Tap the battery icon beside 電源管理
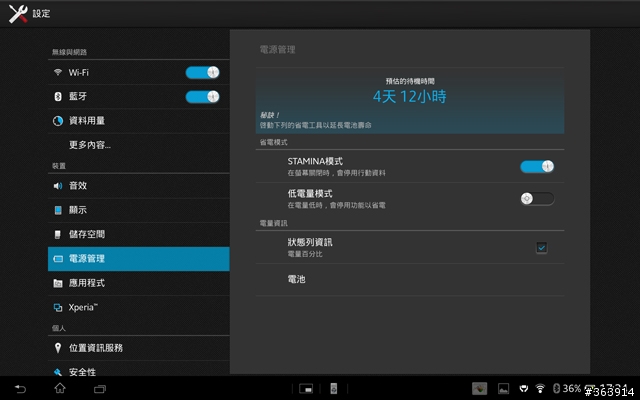The height and width of the screenshot is (400, 640). pos(58,259)
